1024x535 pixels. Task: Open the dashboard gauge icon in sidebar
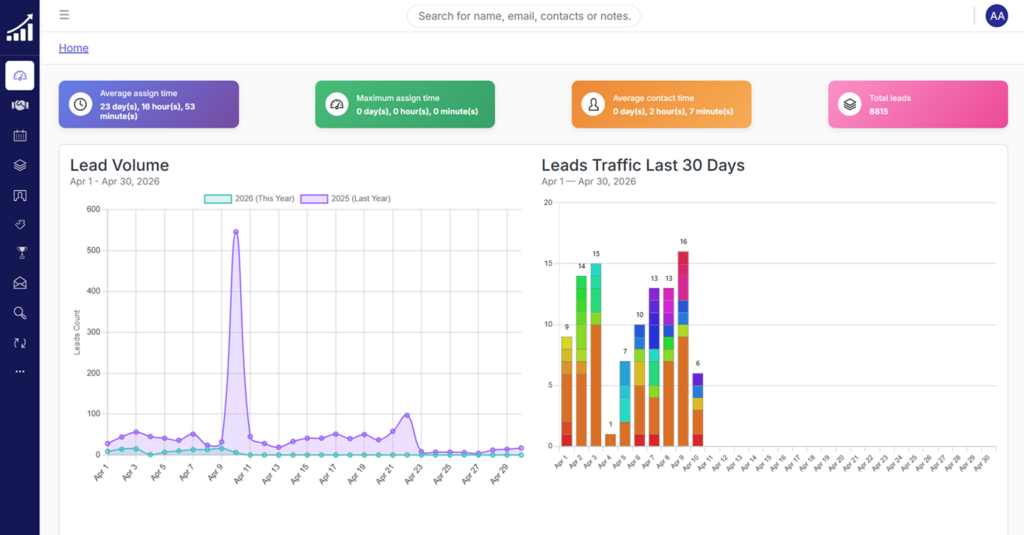click(x=20, y=76)
